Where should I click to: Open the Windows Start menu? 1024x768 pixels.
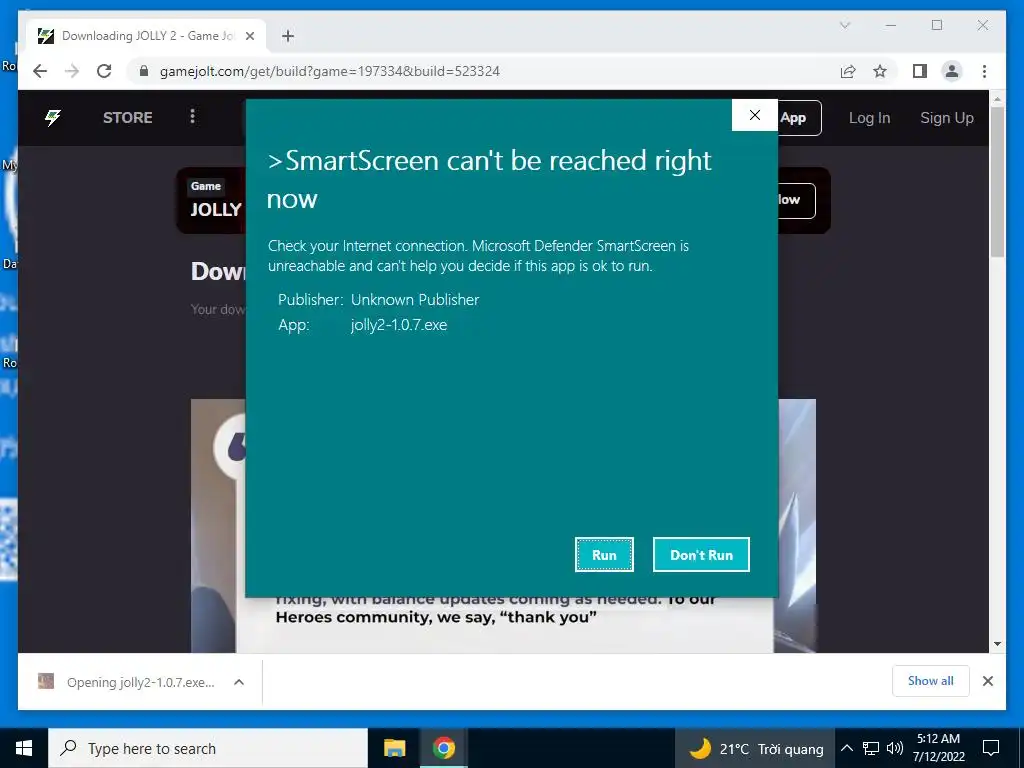click(x=24, y=748)
